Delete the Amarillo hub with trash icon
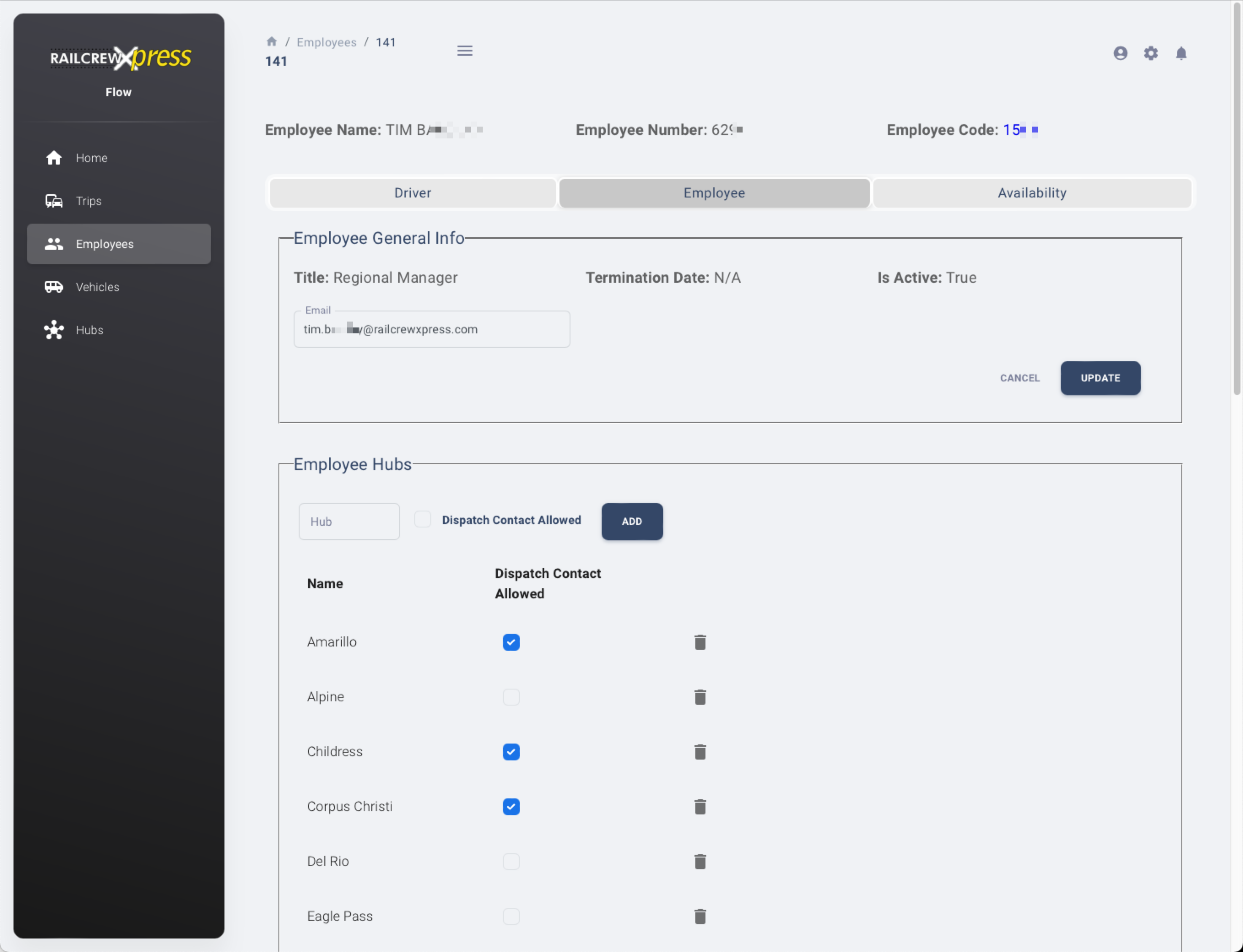The image size is (1243, 952). click(700, 642)
